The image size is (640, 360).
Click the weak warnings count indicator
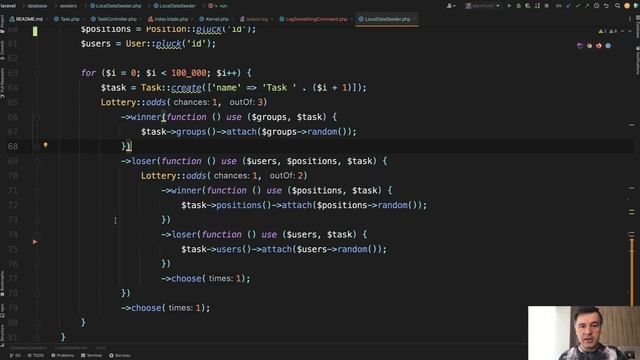[x=613, y=31]
